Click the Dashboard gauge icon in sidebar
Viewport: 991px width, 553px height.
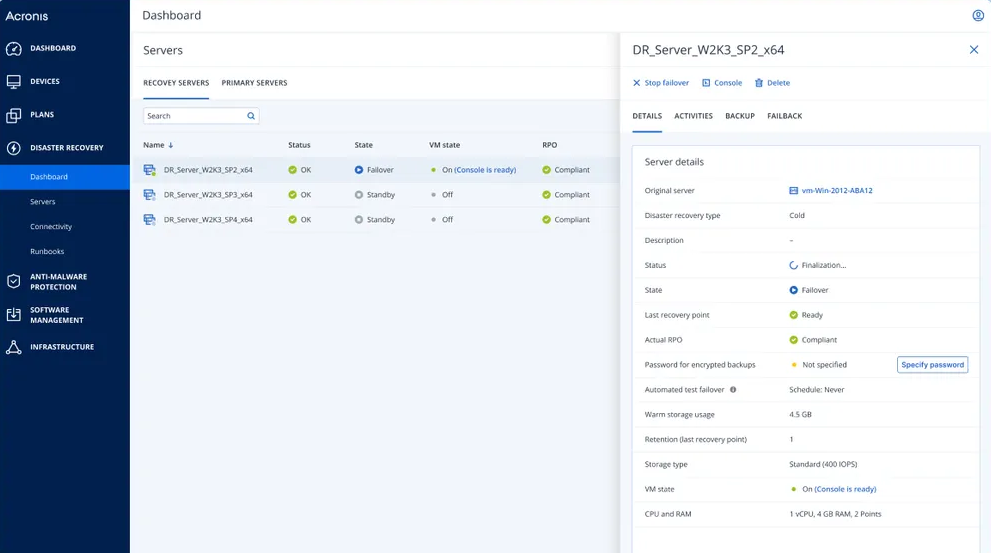(x=14, y=48)
